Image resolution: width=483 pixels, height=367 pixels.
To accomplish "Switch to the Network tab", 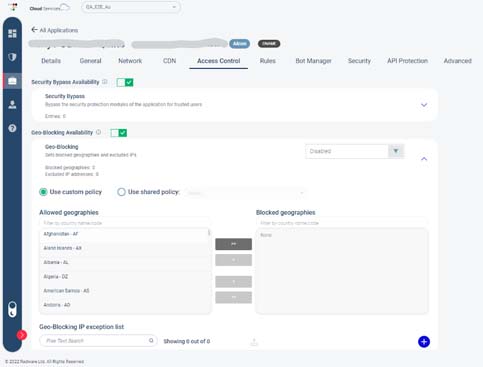I will (x=130, y=61).
